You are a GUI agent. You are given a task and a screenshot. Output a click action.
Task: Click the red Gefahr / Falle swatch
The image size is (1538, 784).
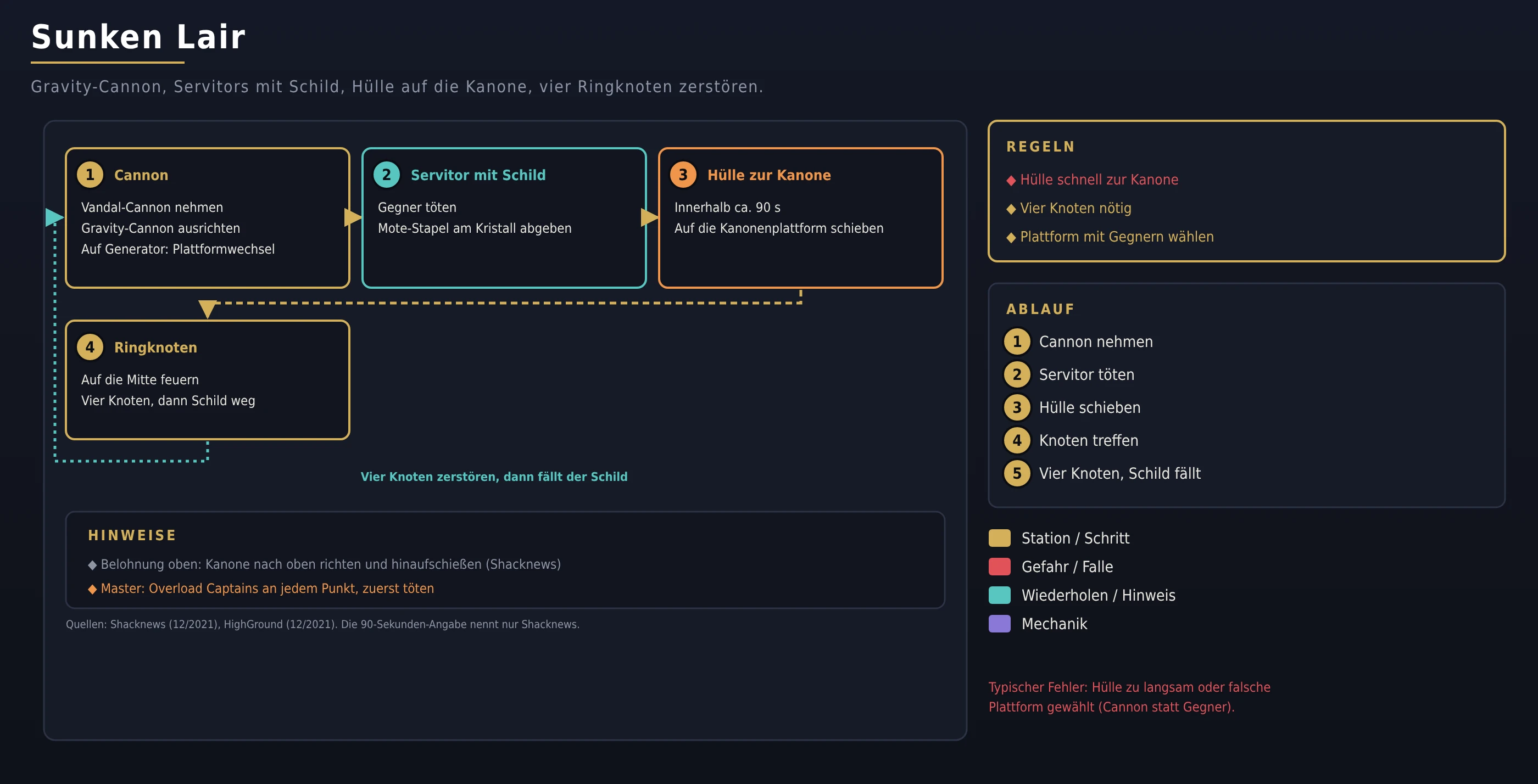pos(1000,567)
